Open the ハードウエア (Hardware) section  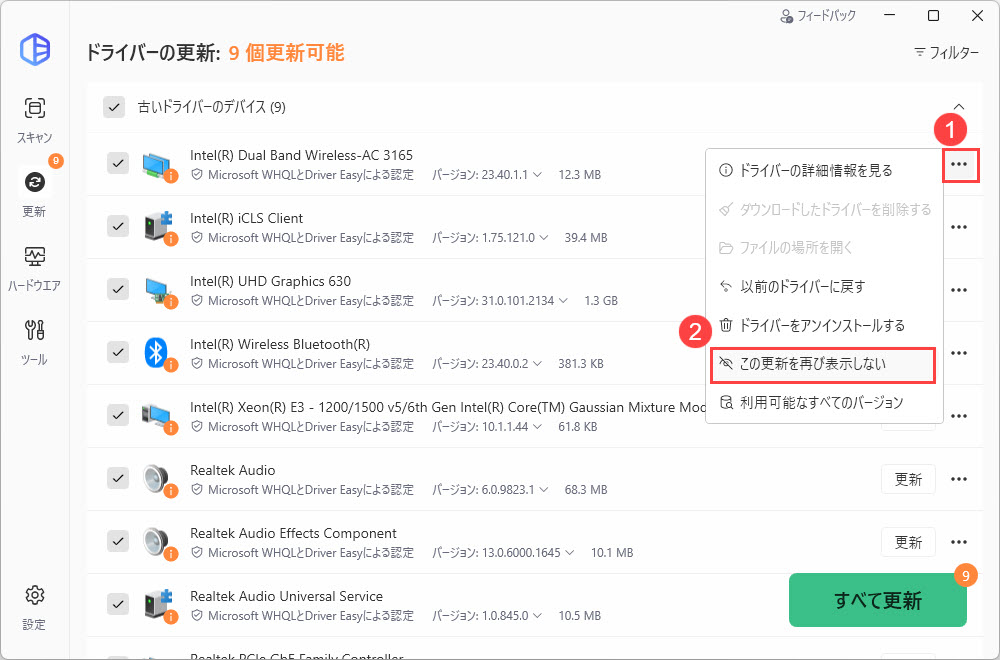(x=34, y=268)
